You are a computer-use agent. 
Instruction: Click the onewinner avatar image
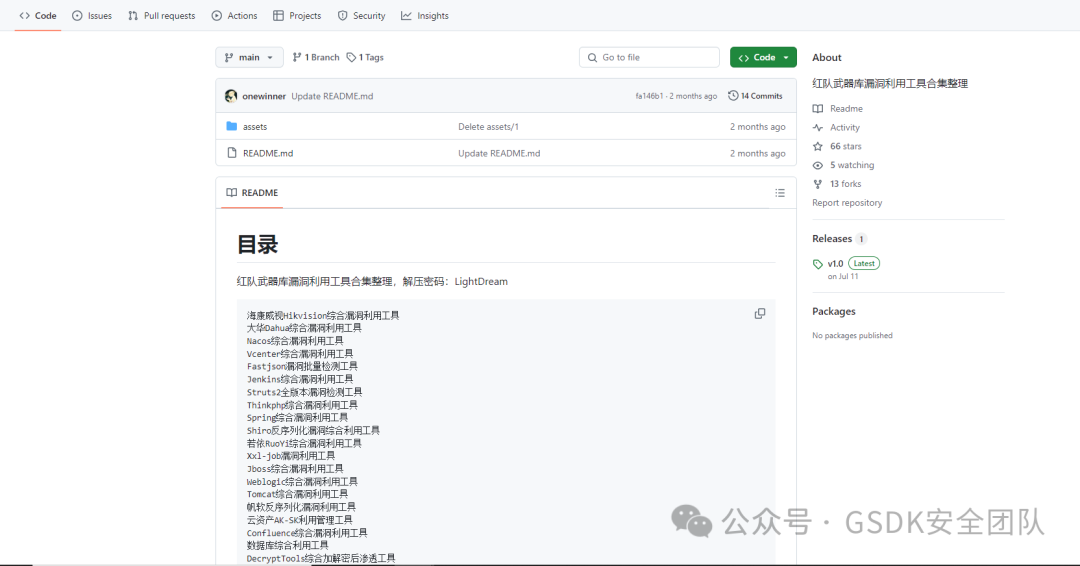pyautogui.click(x=231, y=96)
